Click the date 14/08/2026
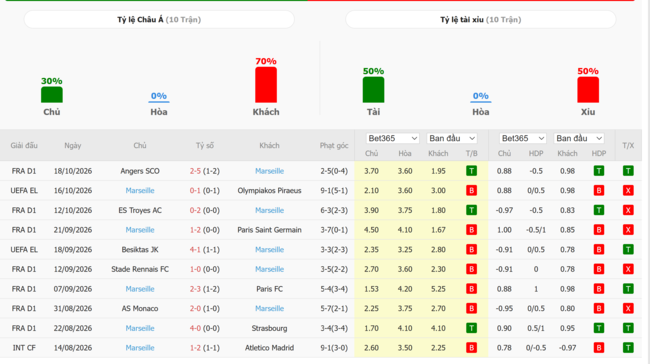 [x=73, y=348]
